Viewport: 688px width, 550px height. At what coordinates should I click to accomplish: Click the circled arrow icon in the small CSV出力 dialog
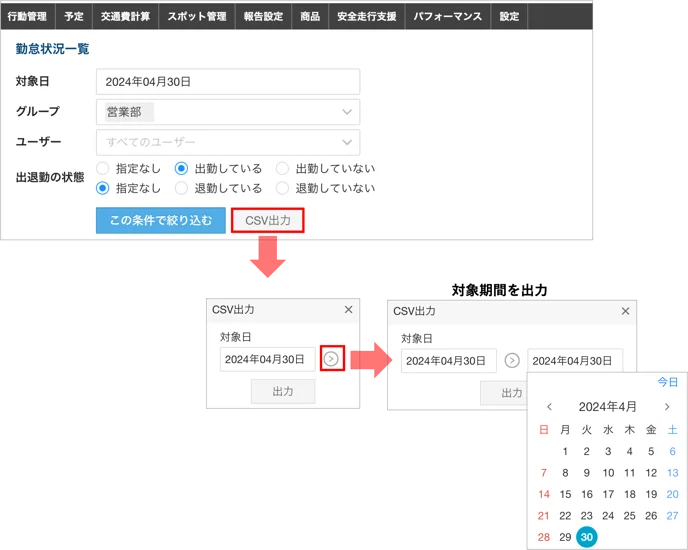coord(331,359)
